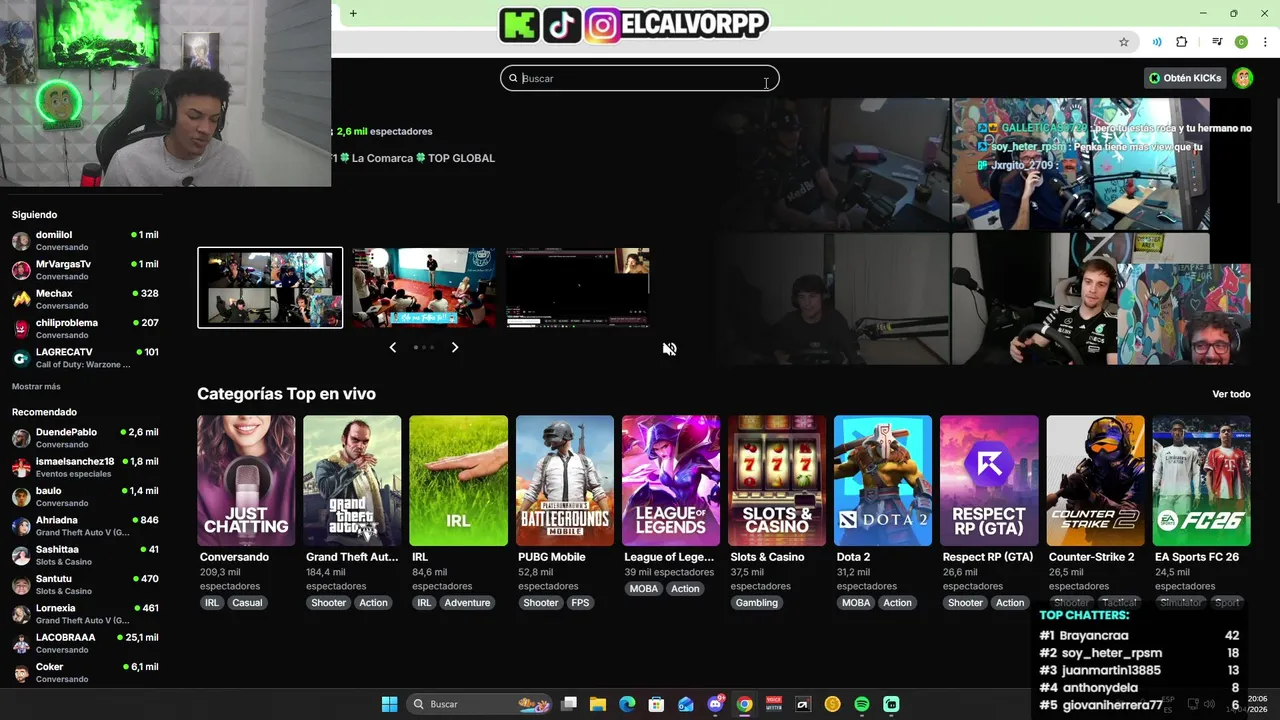This screenshot has height=720, width=1280.
Task: Open MrVargasTv followed channel
Action: (85, 270)
